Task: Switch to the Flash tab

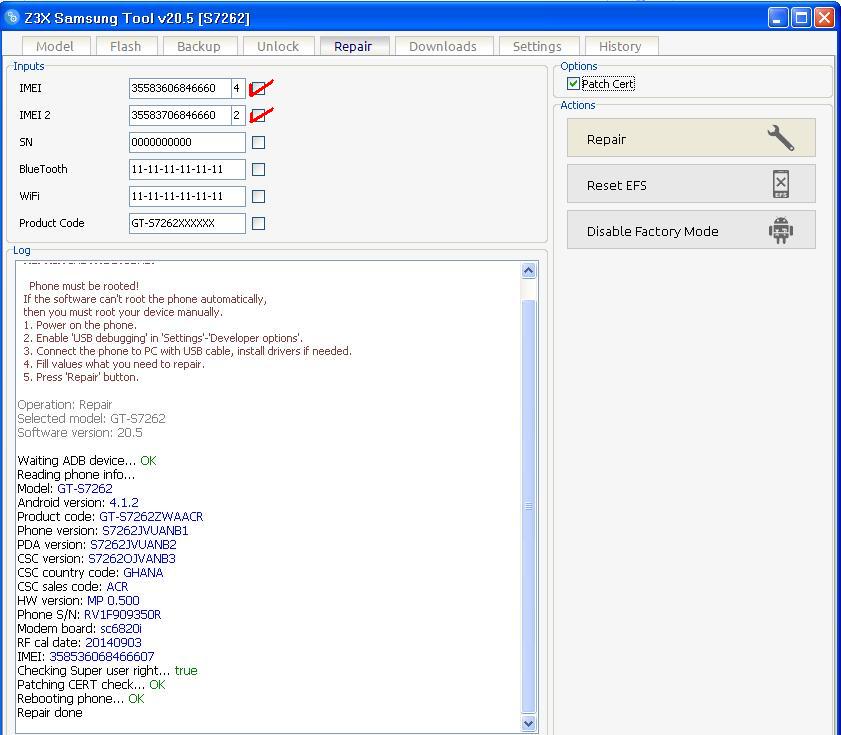Action: coord(126,46)
